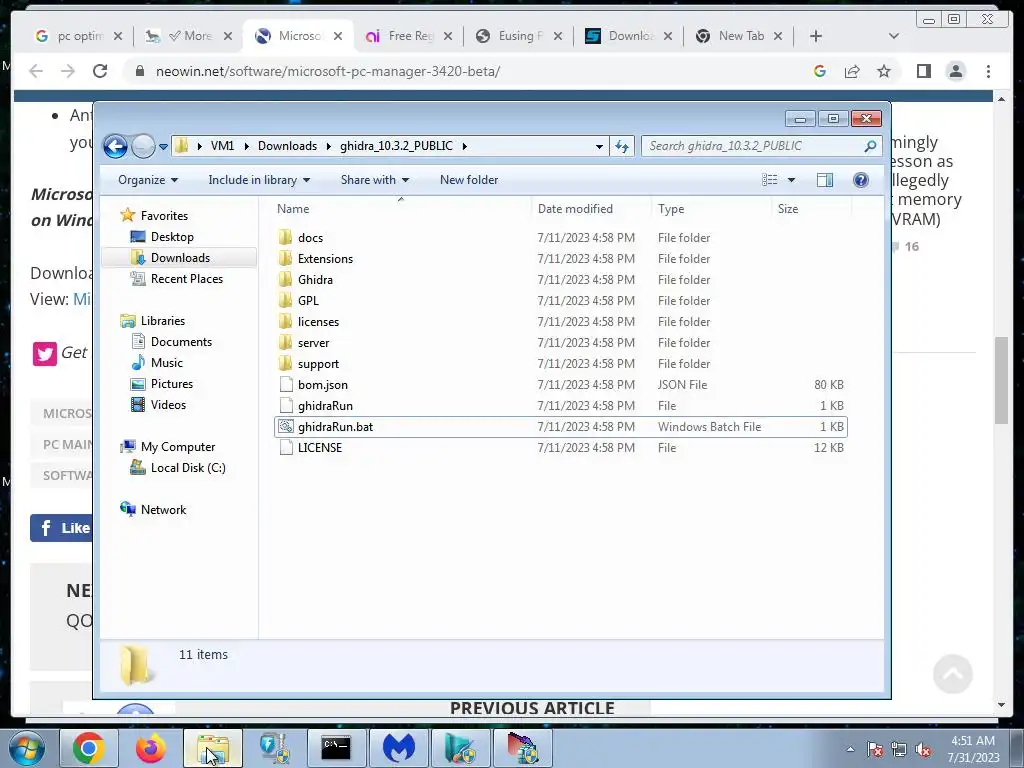Open recent locations dropdown arrow
The image size is (1024, 768).
pos(163,146)
